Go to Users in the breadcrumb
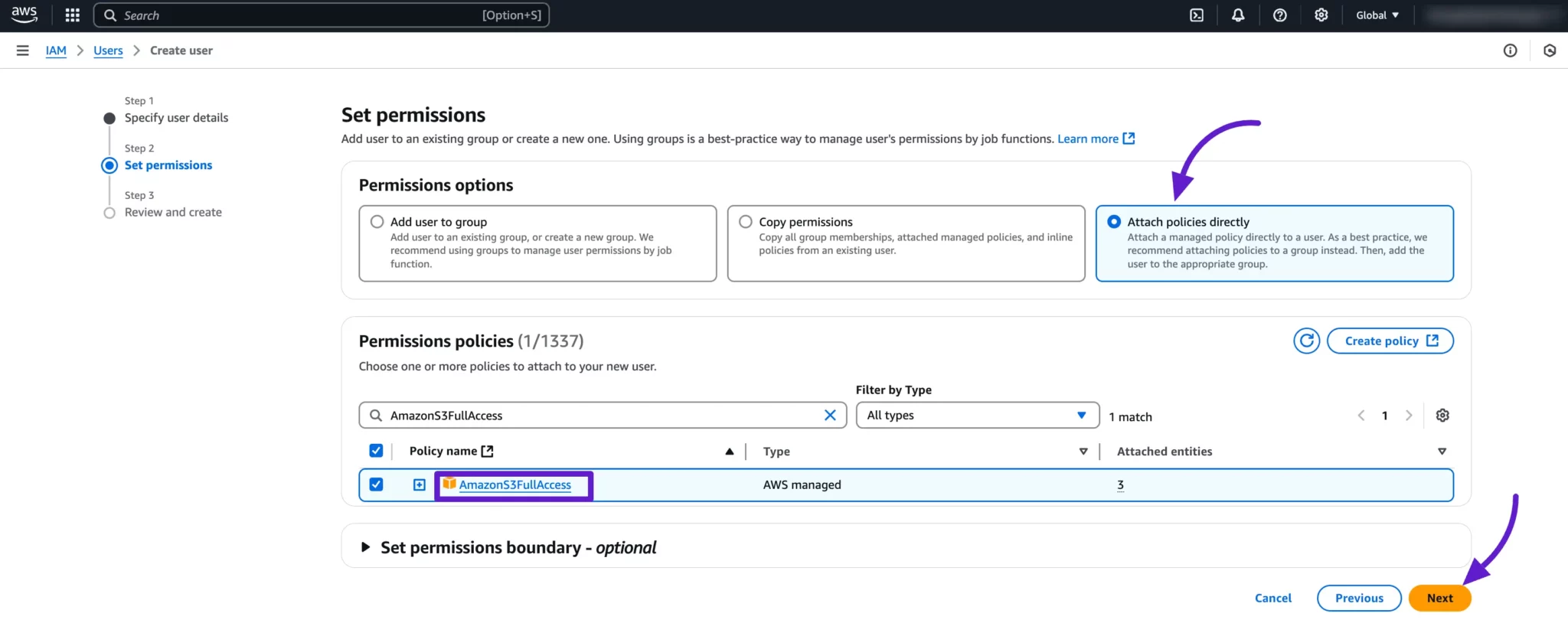This screenshot has width=1568, height=636. coord(108,51)
